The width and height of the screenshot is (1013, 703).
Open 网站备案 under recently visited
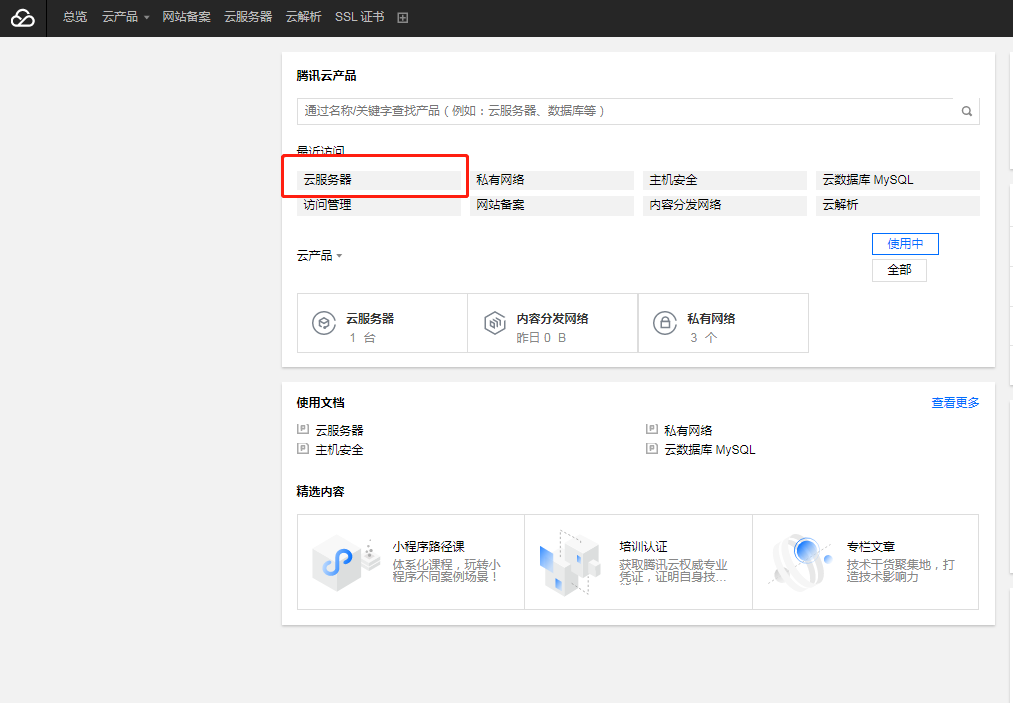(x=552, y=205)
